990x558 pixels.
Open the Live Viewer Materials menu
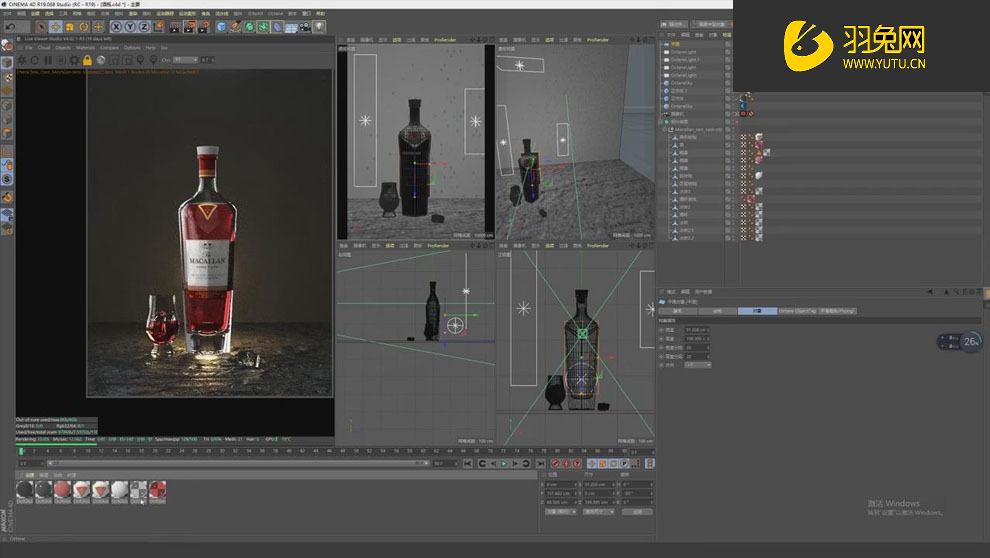pyautogui.click(x=85, y=47)
